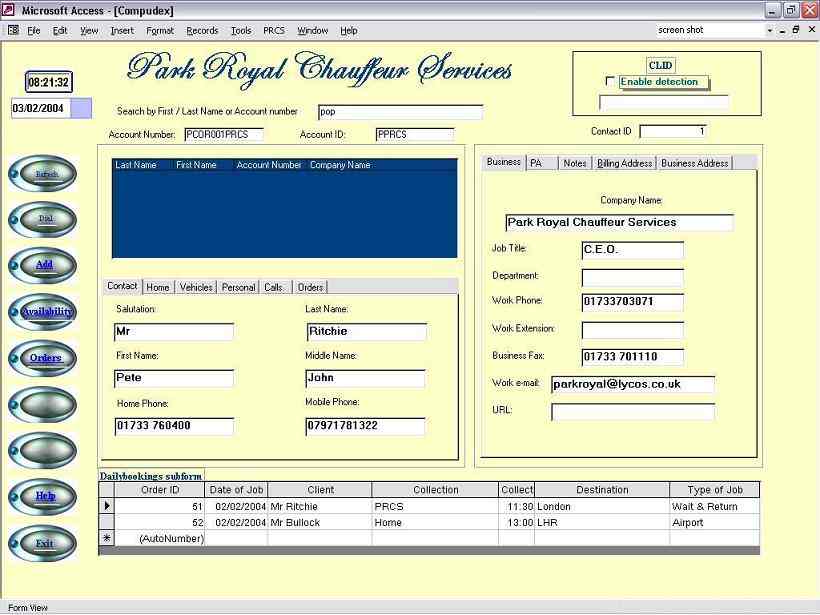Click the Orders oval button in sidebar

pos(43,358)
